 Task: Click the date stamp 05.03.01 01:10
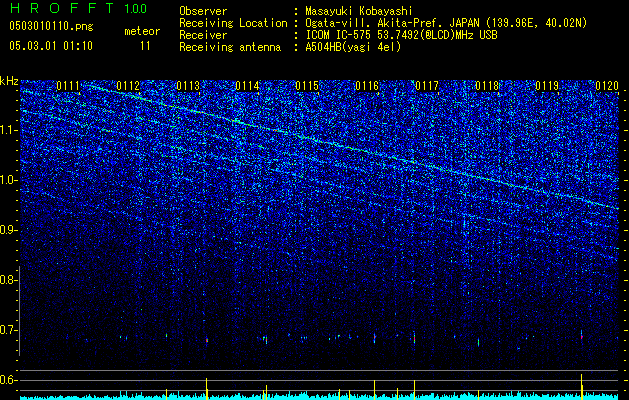51,46
